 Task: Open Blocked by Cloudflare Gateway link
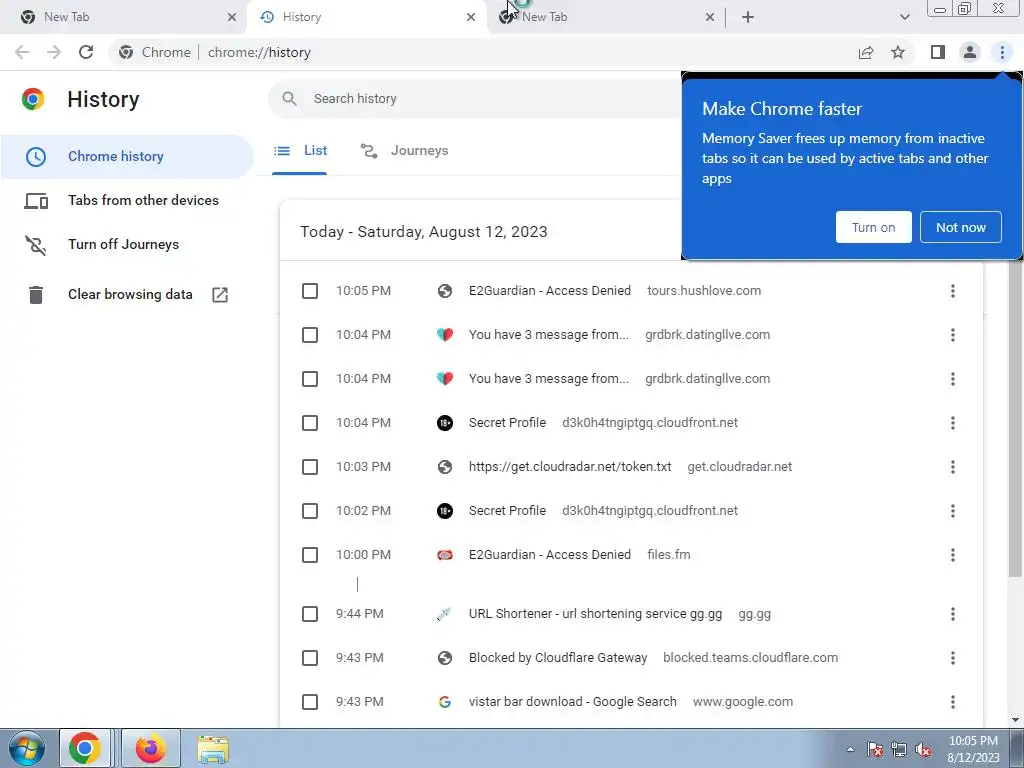tap(558, 658)
